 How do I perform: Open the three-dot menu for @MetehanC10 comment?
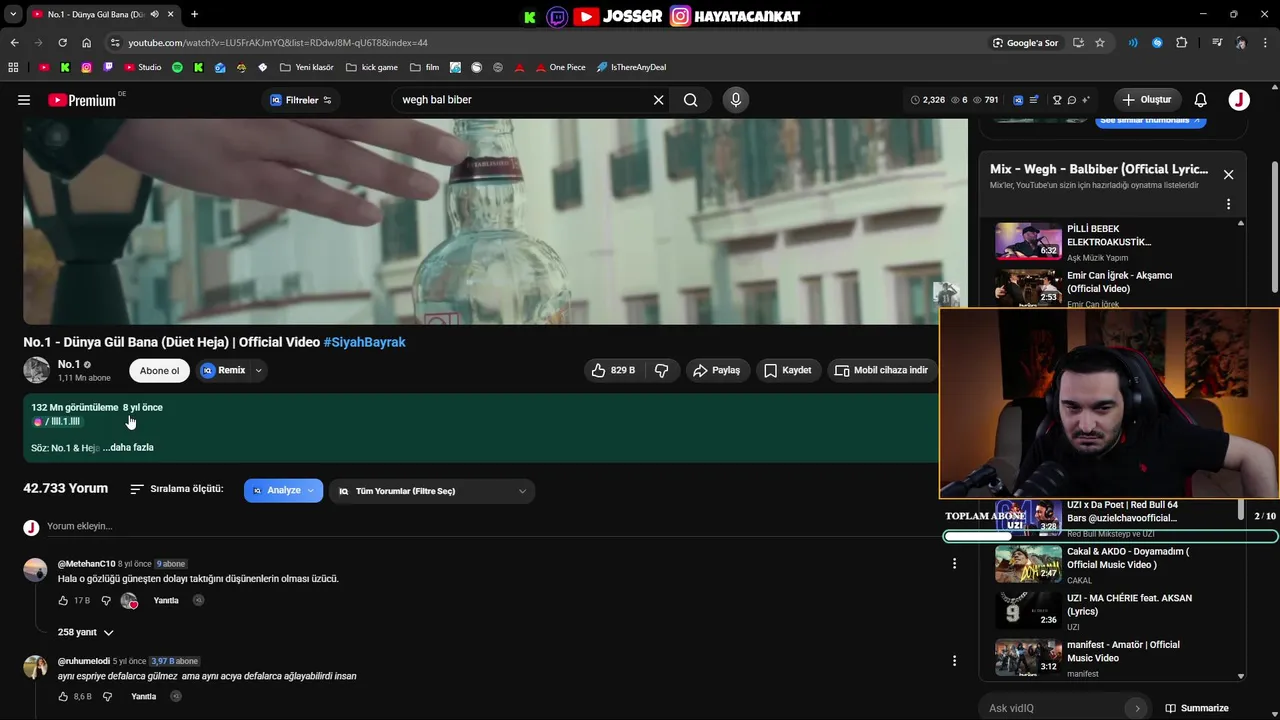pos(954,564)
